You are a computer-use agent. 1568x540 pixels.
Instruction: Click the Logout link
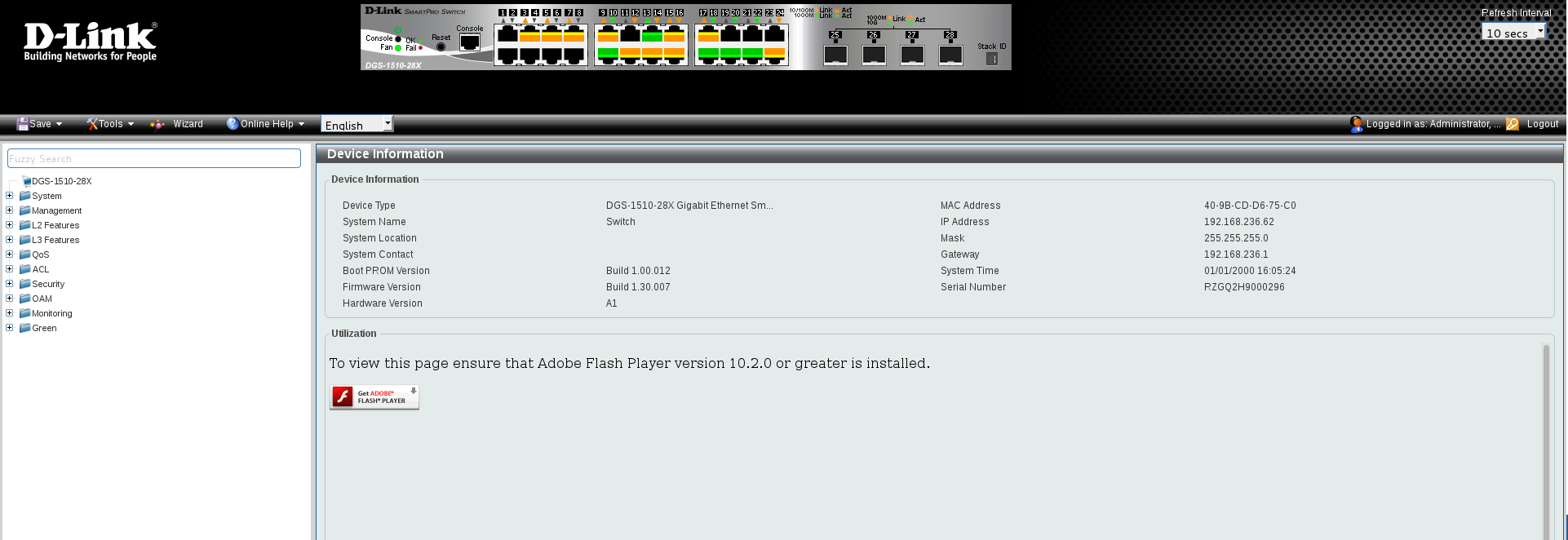tap(1542, 124)
